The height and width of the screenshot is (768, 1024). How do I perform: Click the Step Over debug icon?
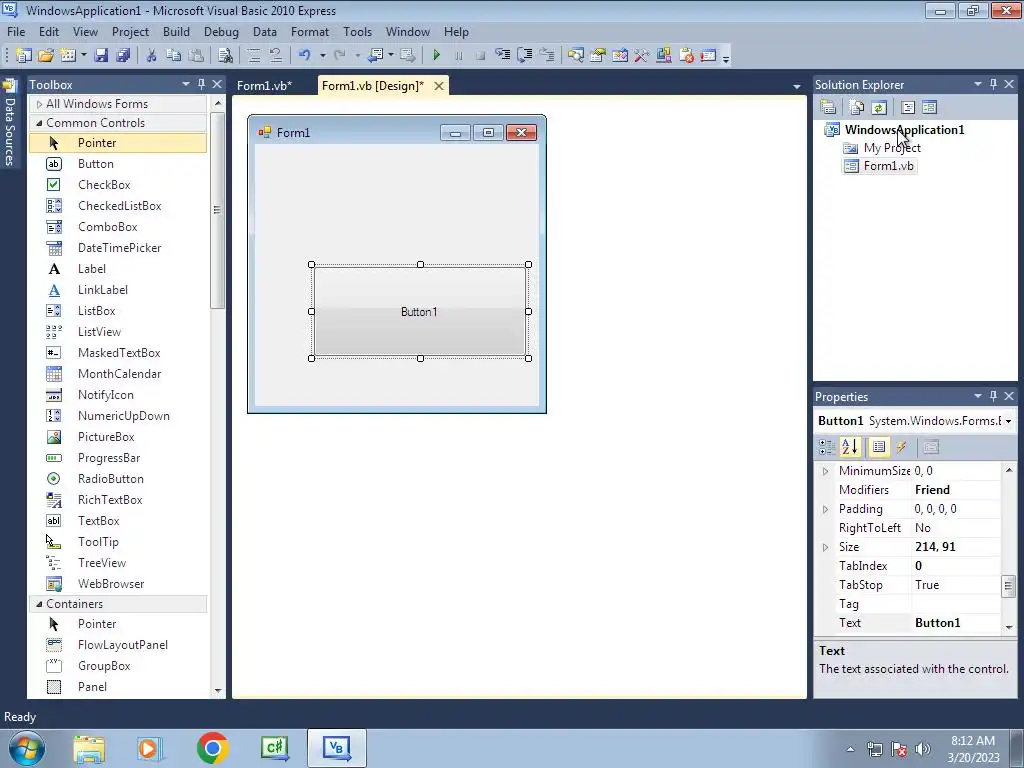point(524,56)
